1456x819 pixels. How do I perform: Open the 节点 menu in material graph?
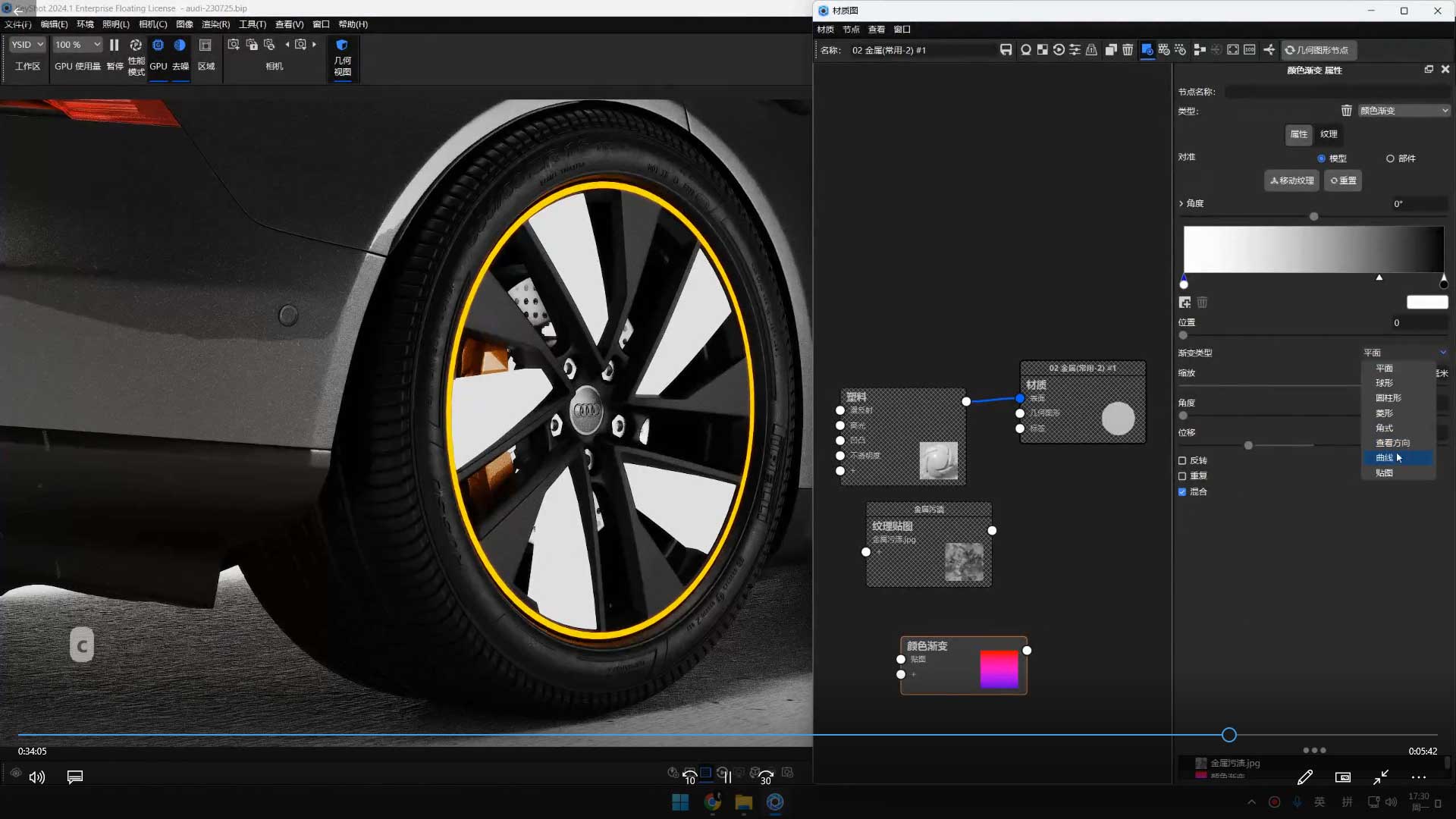851,30
